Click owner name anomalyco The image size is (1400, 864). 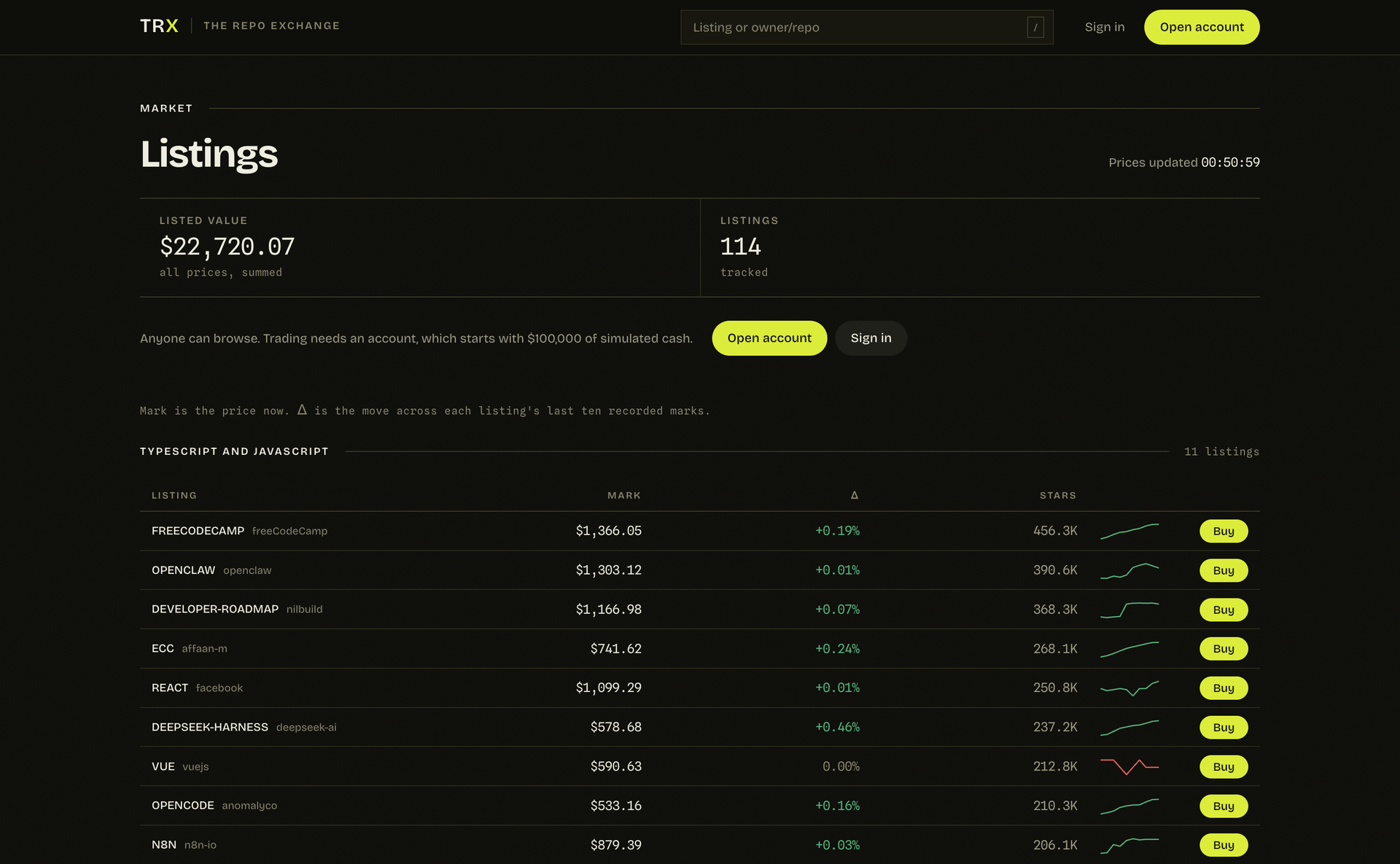[x=249, y=806]
